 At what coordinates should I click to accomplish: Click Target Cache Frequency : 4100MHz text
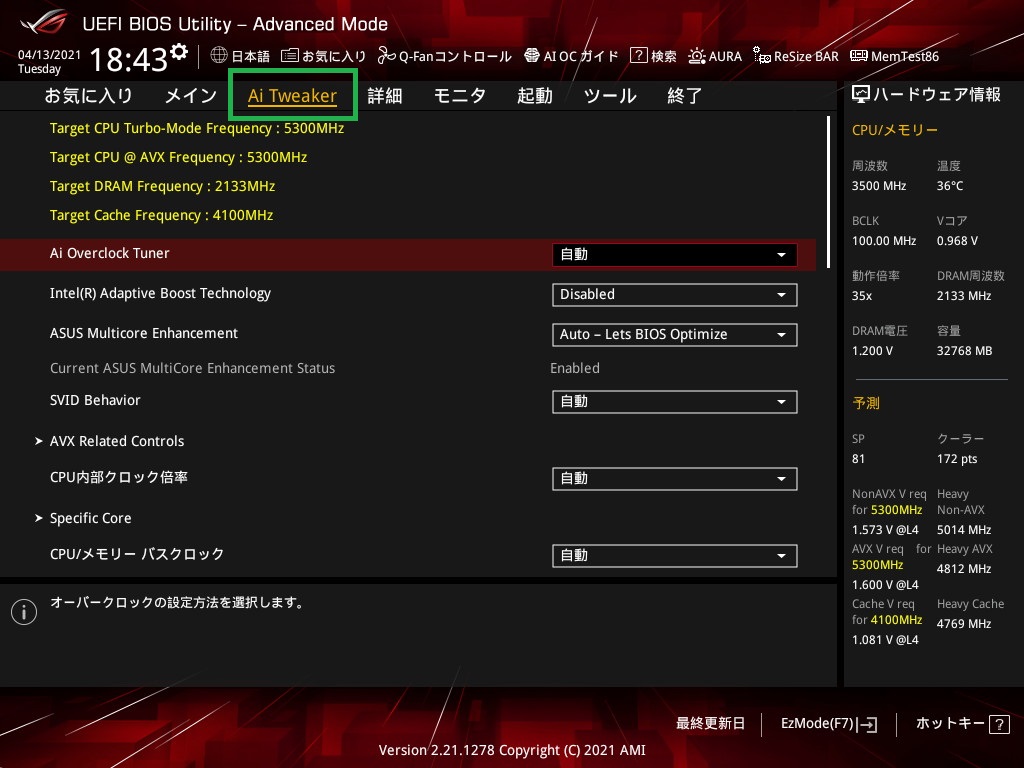click(161, 216)
